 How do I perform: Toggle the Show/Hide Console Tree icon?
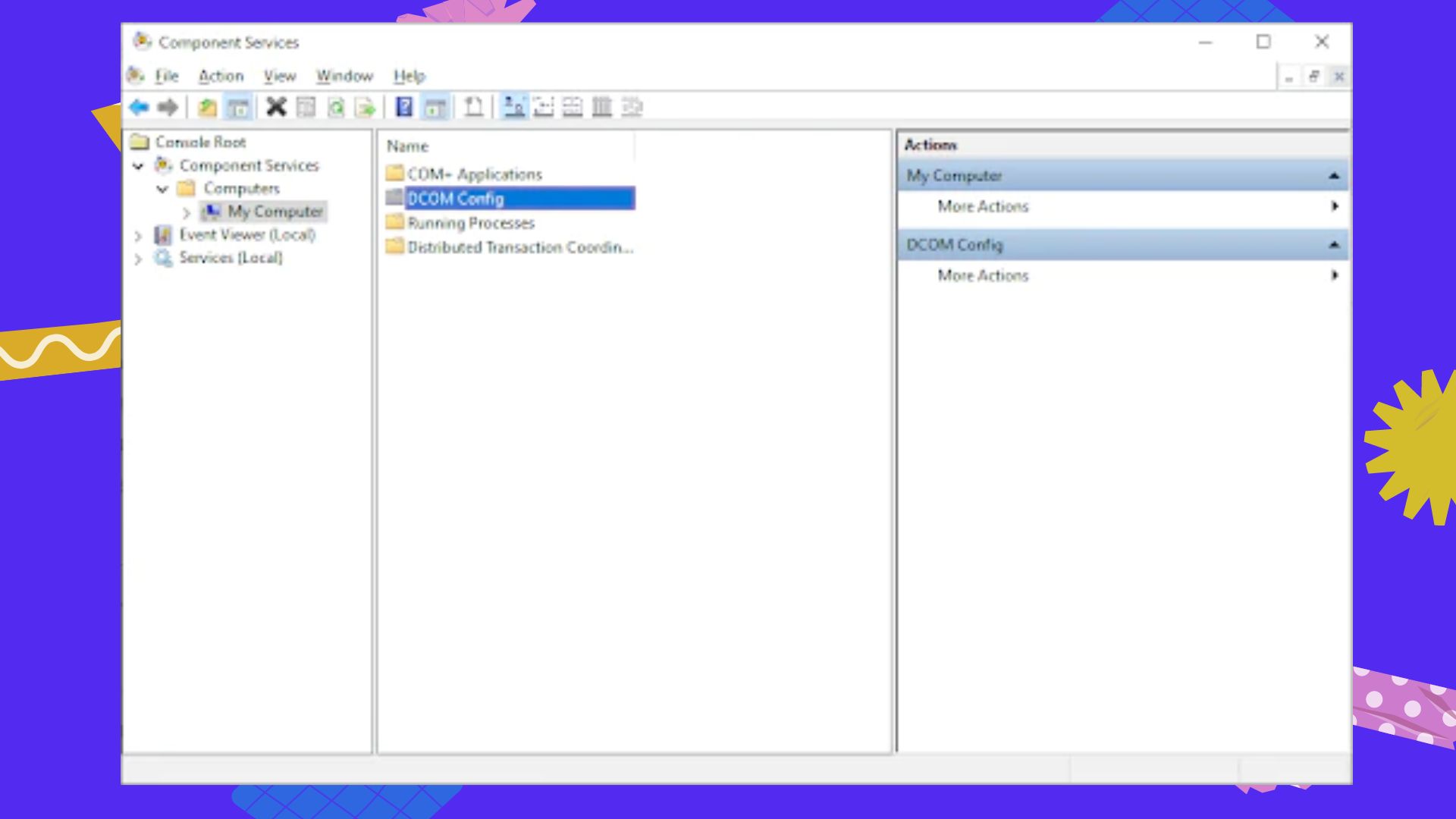[x=238, y=108]
